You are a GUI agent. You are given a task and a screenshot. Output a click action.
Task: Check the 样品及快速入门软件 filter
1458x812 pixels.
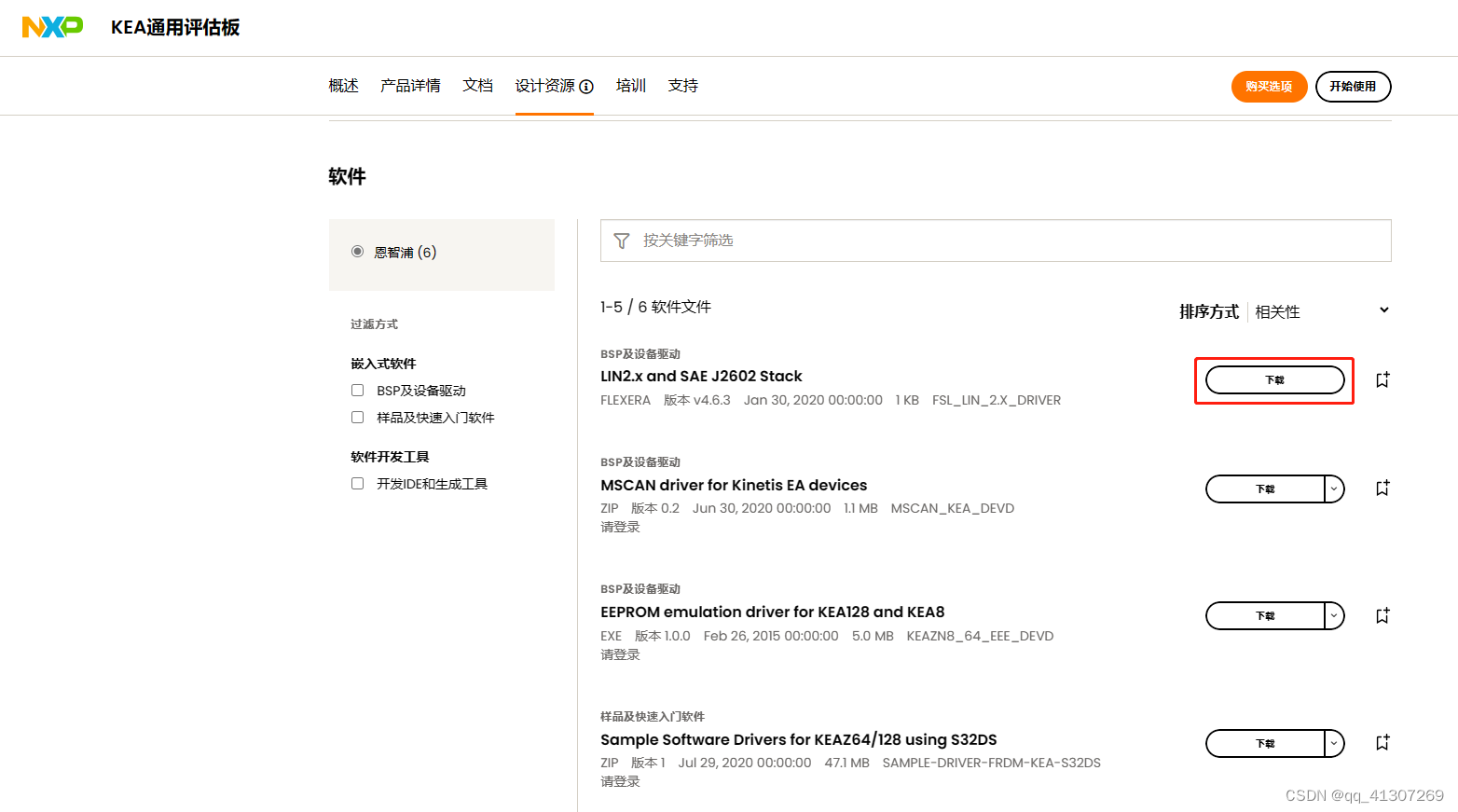coord(357,417)
